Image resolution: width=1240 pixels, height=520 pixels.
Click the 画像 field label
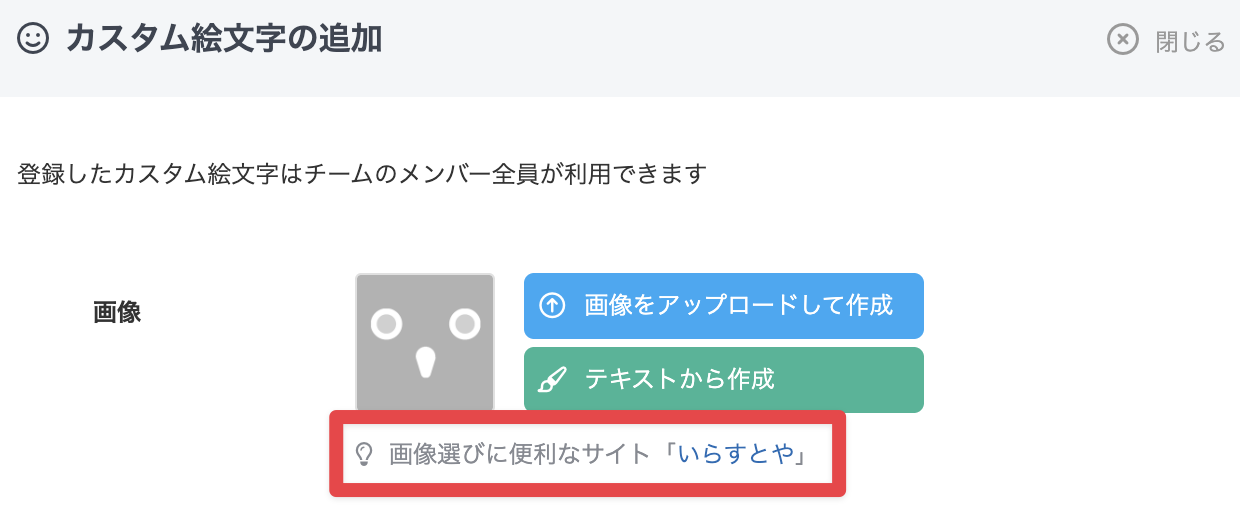117,313
